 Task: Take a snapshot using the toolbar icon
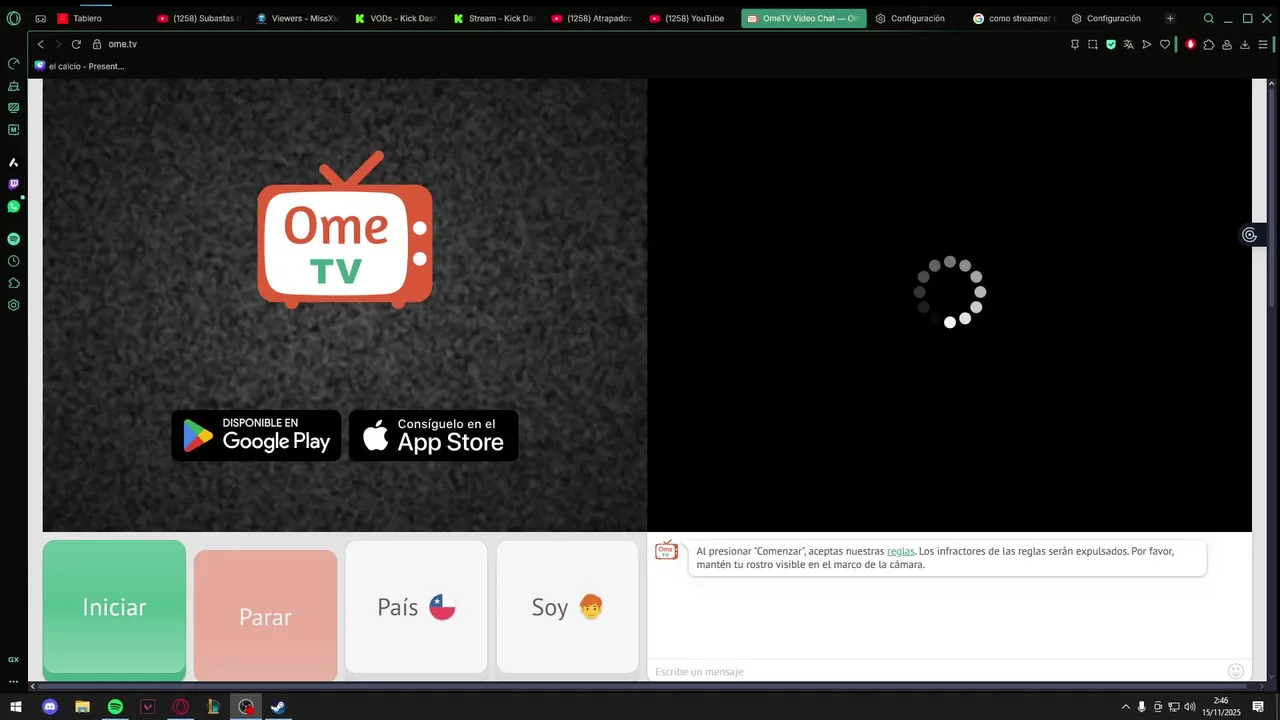pos(1093,44)
